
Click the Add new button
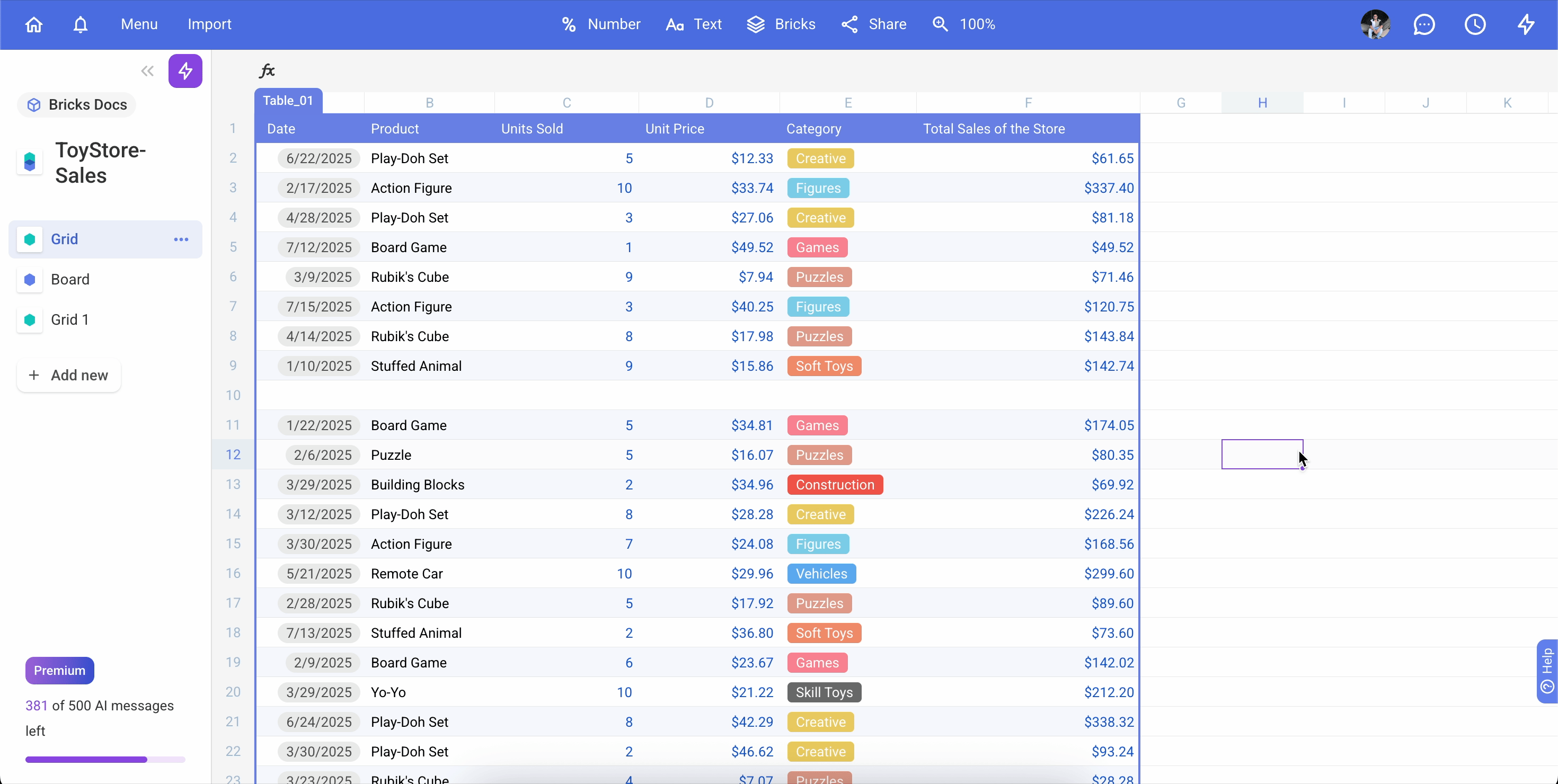[69, 376]
